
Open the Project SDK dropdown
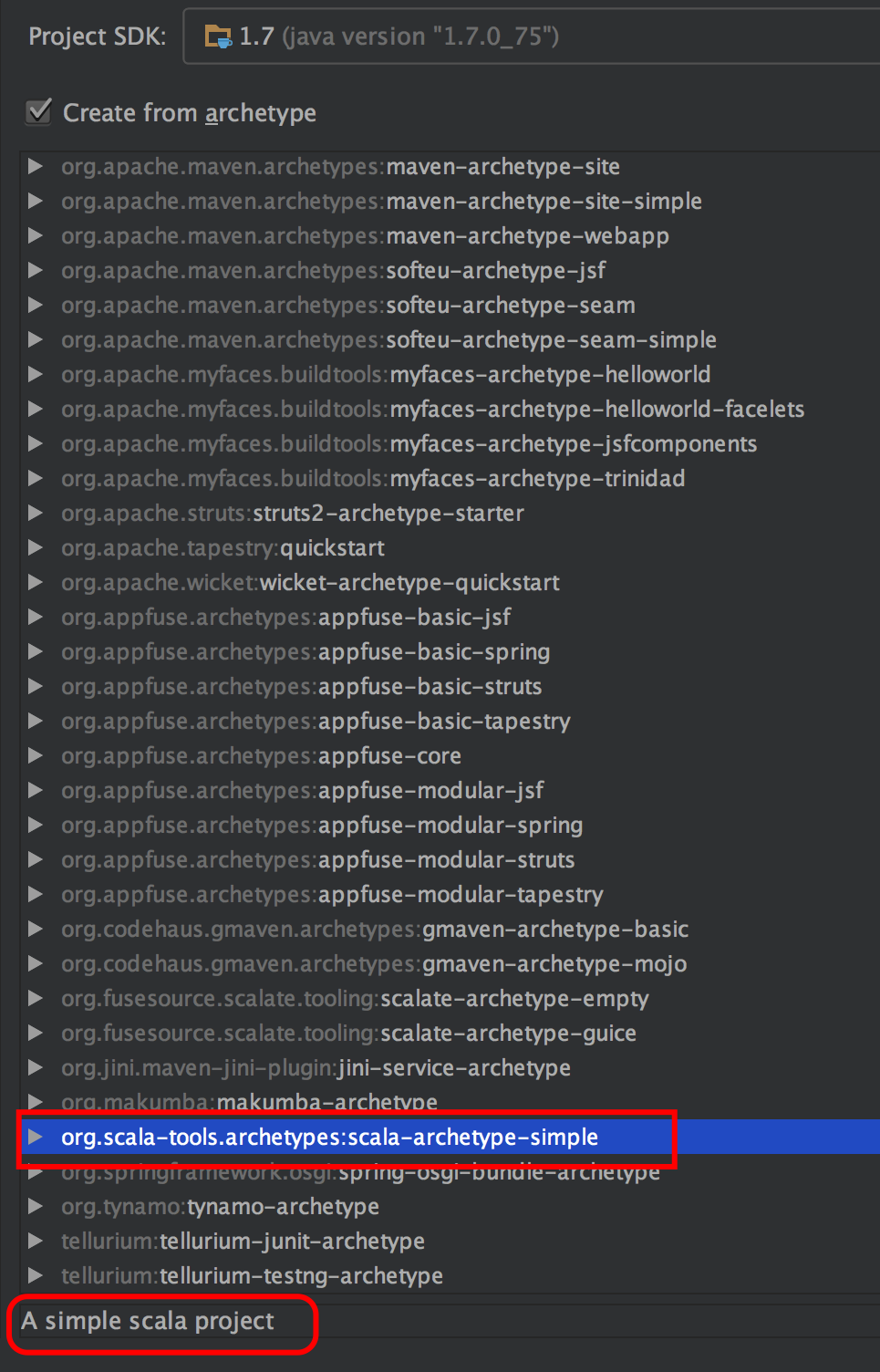(532, 36)
